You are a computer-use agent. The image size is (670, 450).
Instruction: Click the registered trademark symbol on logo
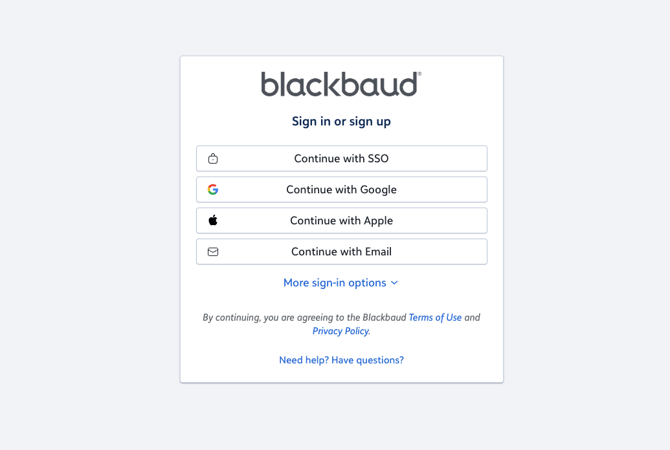(x=419, y=74)
